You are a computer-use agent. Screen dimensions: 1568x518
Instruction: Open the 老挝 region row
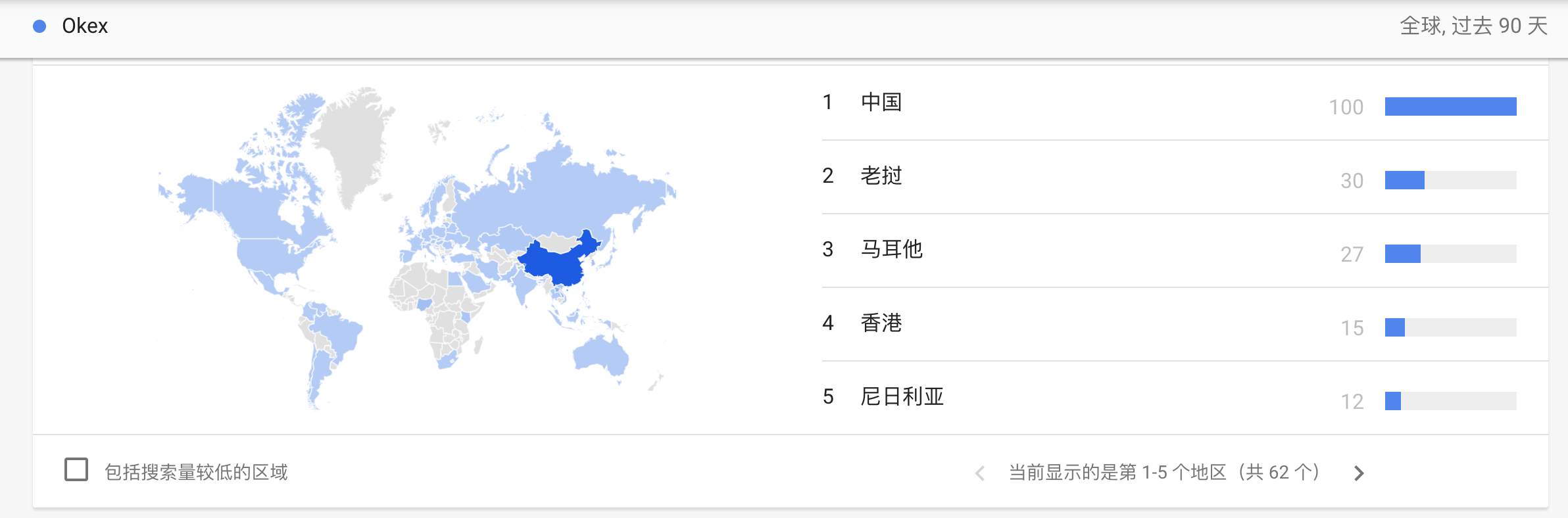881,176
